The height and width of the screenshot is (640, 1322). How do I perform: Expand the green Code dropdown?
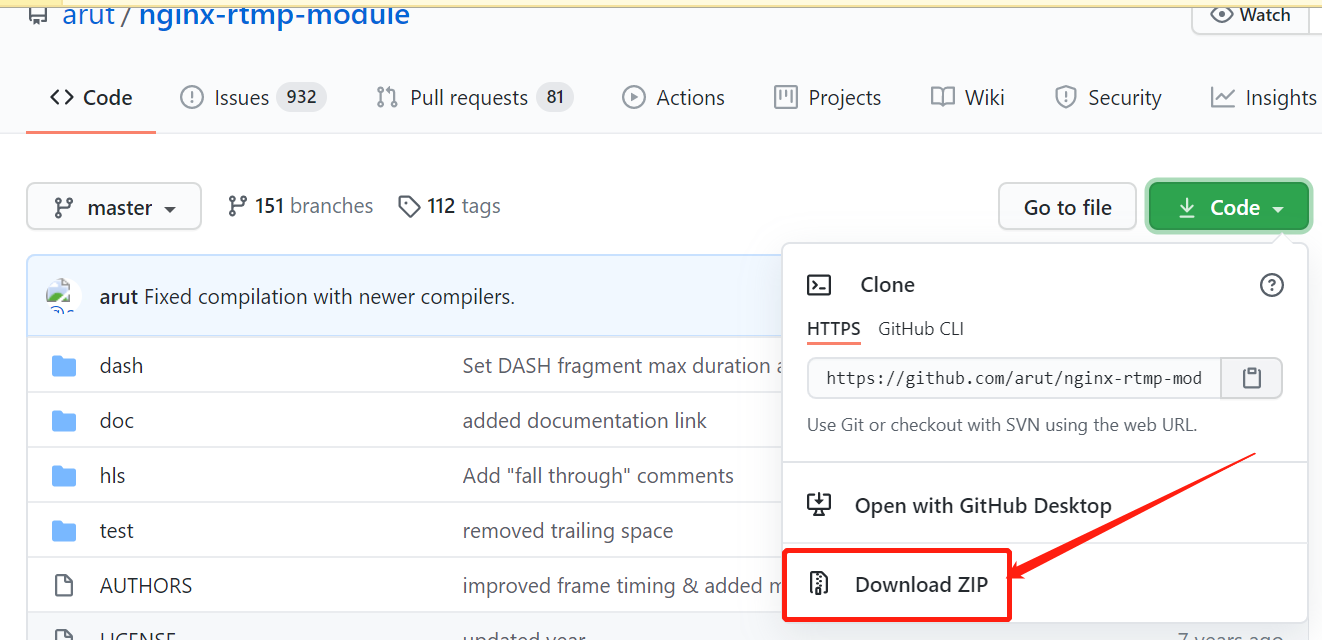click(1228, 206)
